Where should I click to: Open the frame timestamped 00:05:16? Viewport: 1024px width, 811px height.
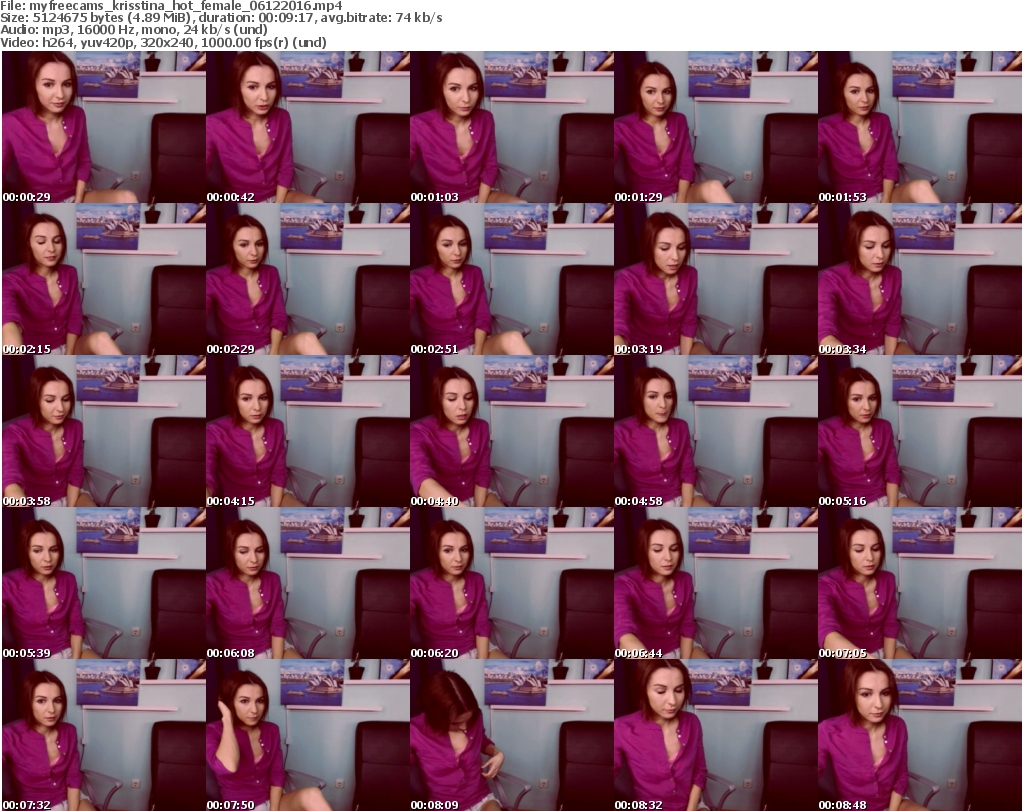click(920, 432)
